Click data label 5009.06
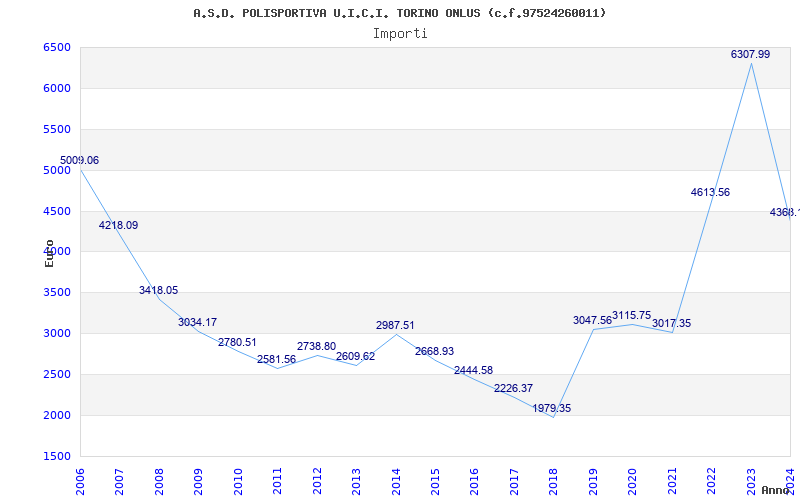Screen dimensions: 800x500 tap(80, 161)
